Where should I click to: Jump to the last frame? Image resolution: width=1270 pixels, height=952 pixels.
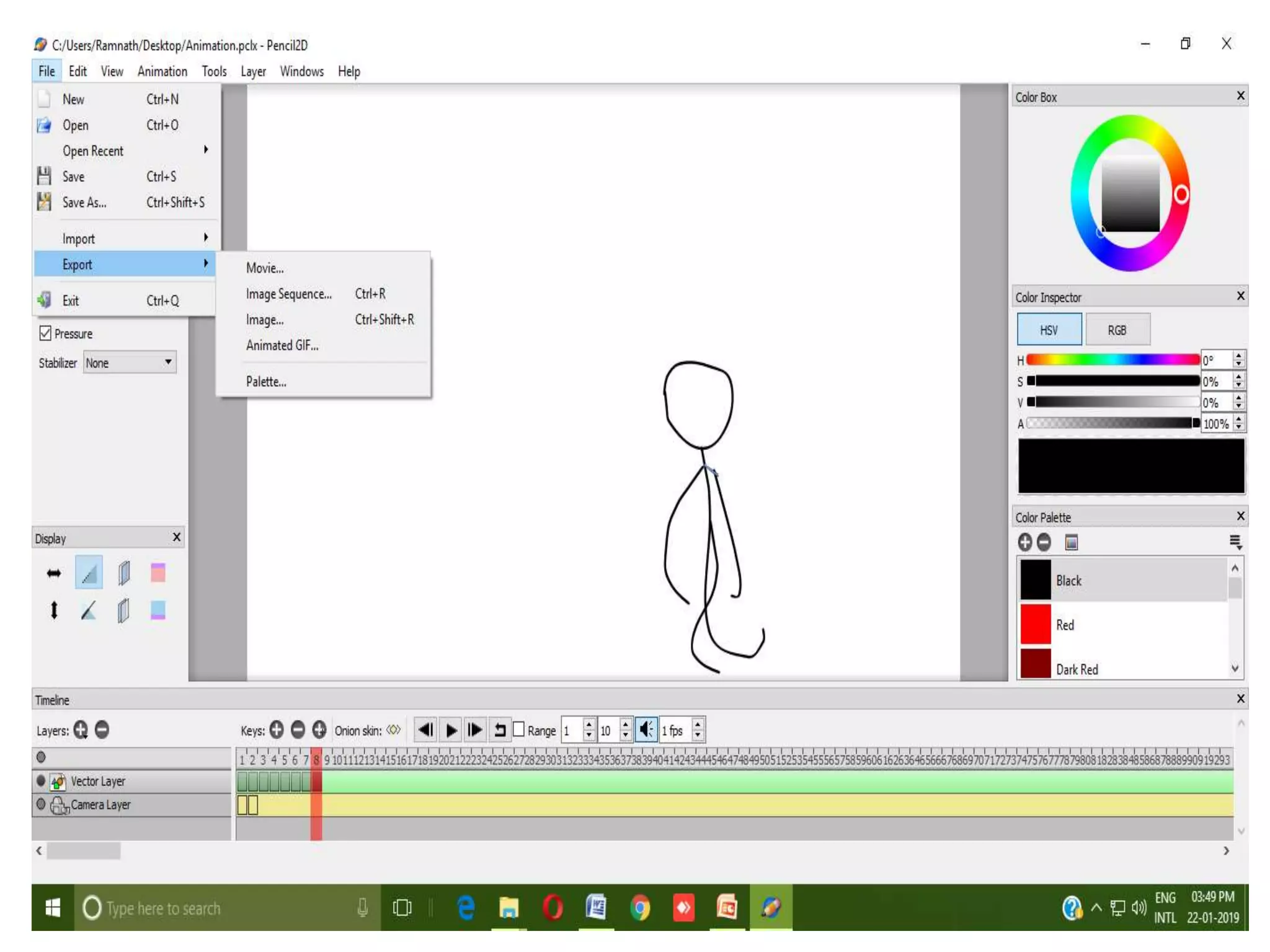pos(475,730)
